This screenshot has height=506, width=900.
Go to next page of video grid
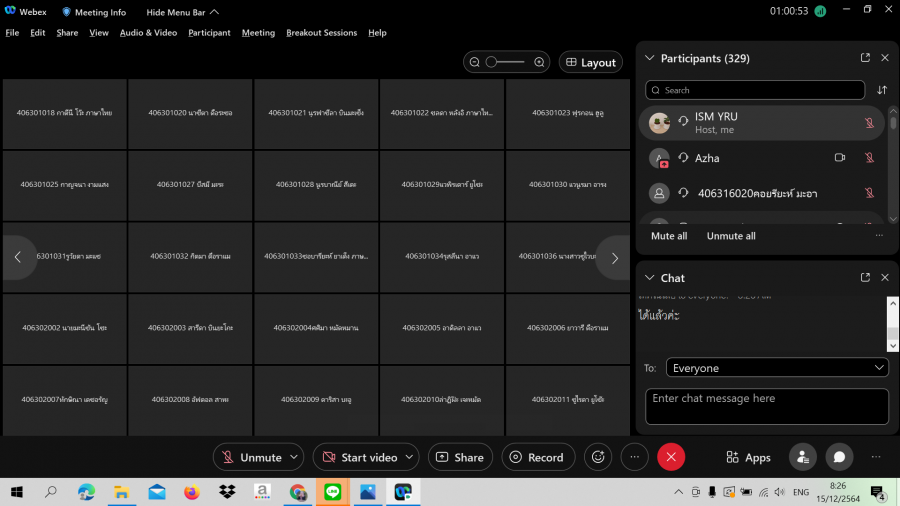[614, 258]
